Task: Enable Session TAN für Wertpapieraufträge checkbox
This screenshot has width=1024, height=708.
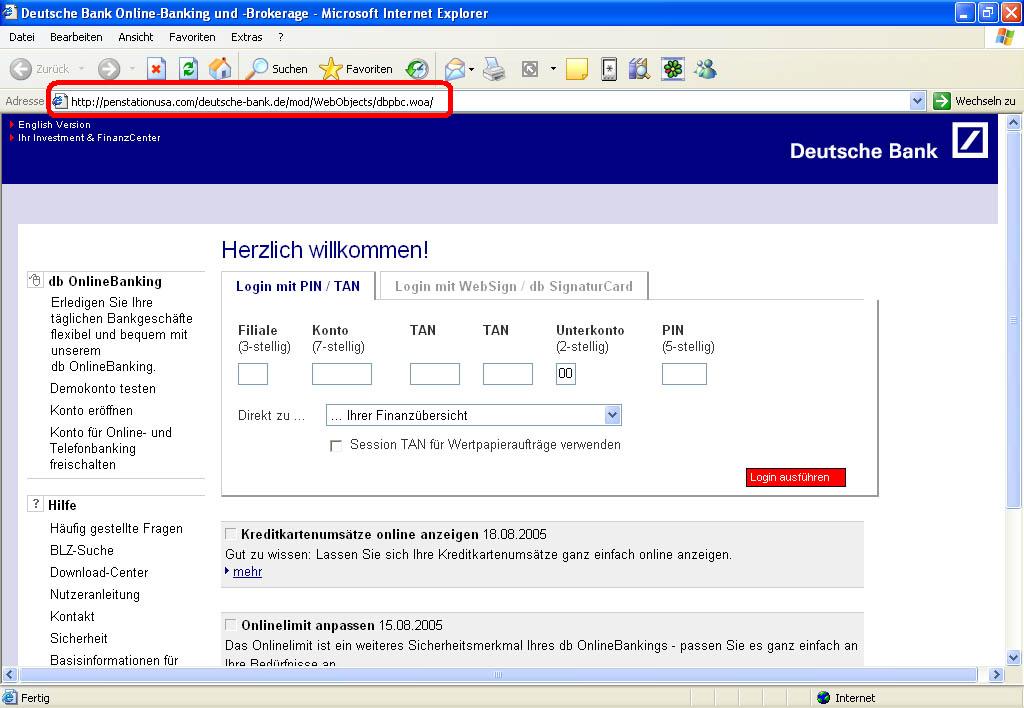Action: (336, 445)
